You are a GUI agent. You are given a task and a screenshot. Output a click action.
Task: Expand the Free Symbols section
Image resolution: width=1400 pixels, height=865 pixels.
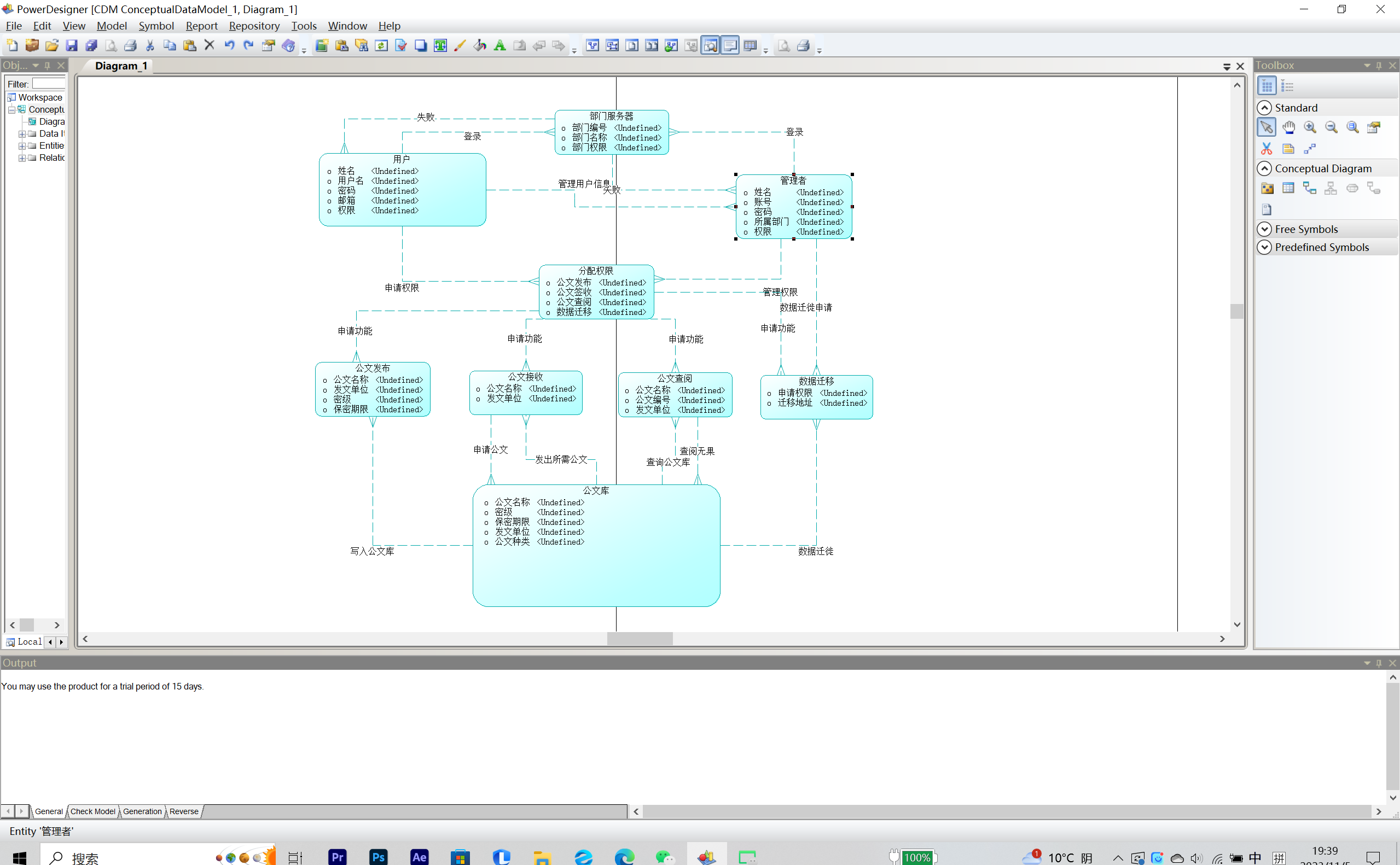click(1264, 230)
